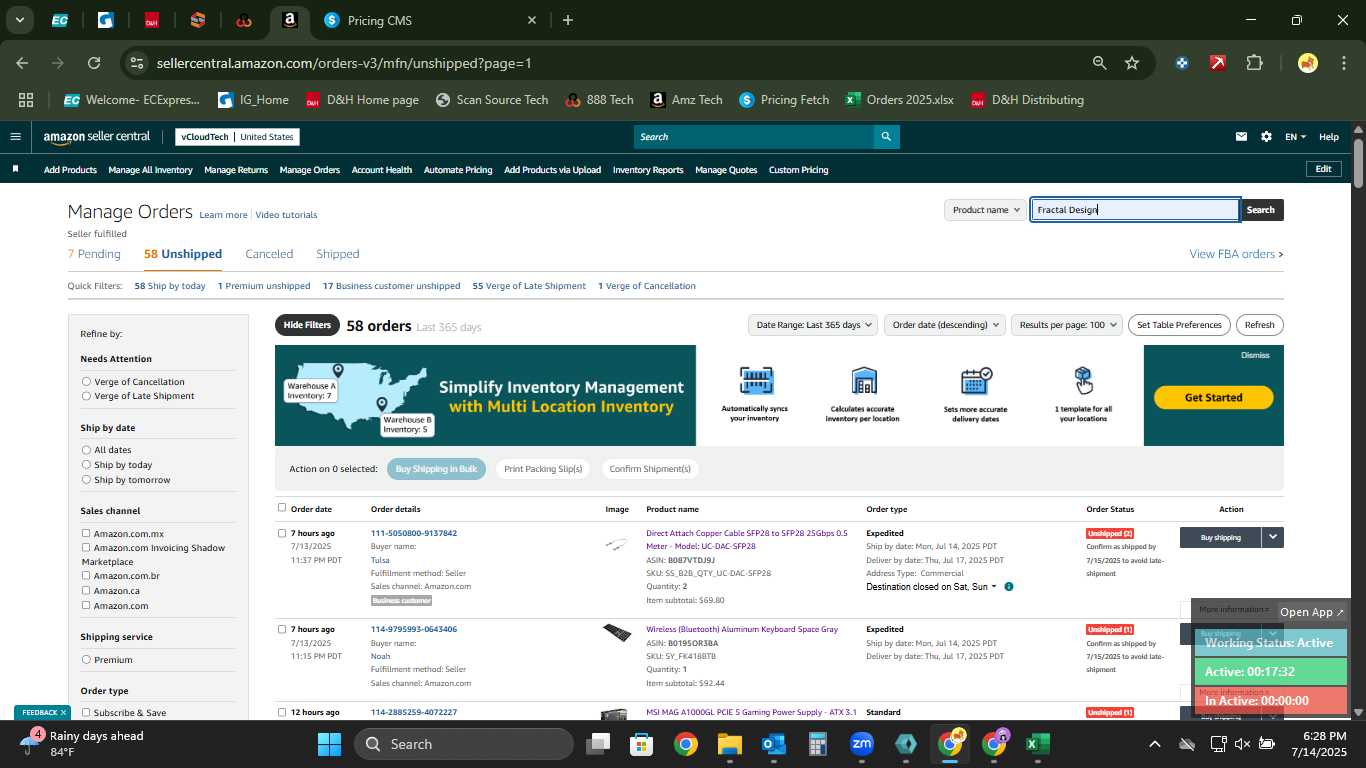
Task: Select Ship by tomorrow radio option
Action: pyautogui.click(x=86, y=480)
